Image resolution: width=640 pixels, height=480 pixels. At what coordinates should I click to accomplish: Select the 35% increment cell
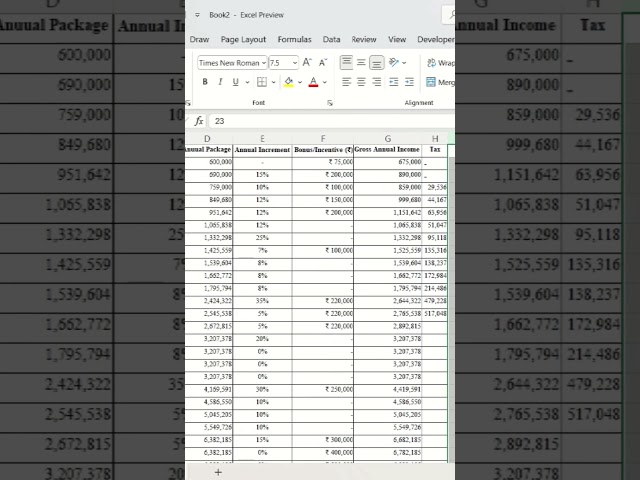[x=262, y=301]
